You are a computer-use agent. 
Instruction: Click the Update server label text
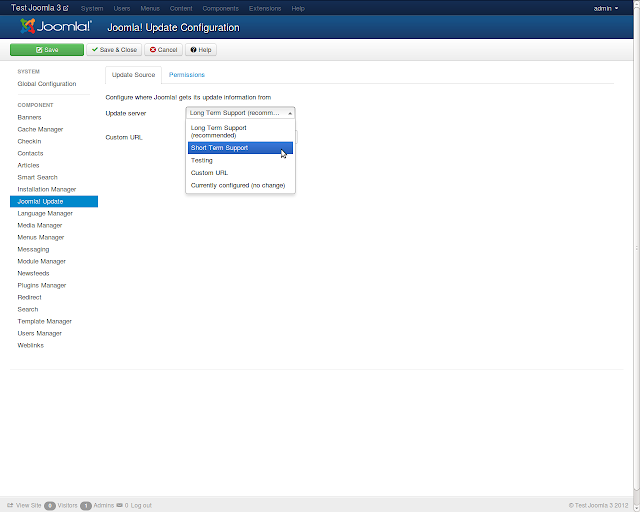[x=126, y=114]
